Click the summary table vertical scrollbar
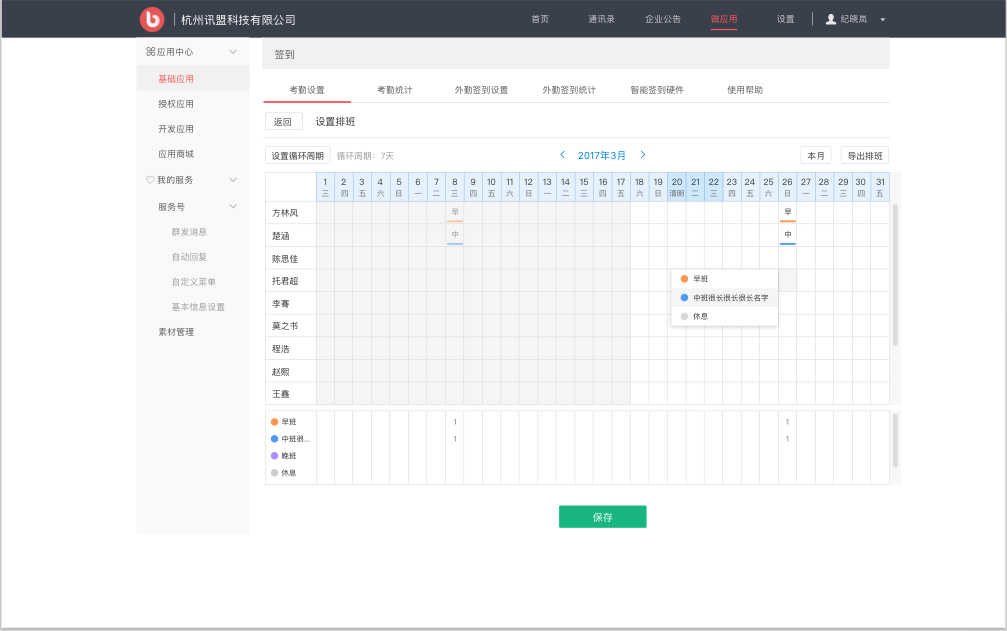 [895, 441]
